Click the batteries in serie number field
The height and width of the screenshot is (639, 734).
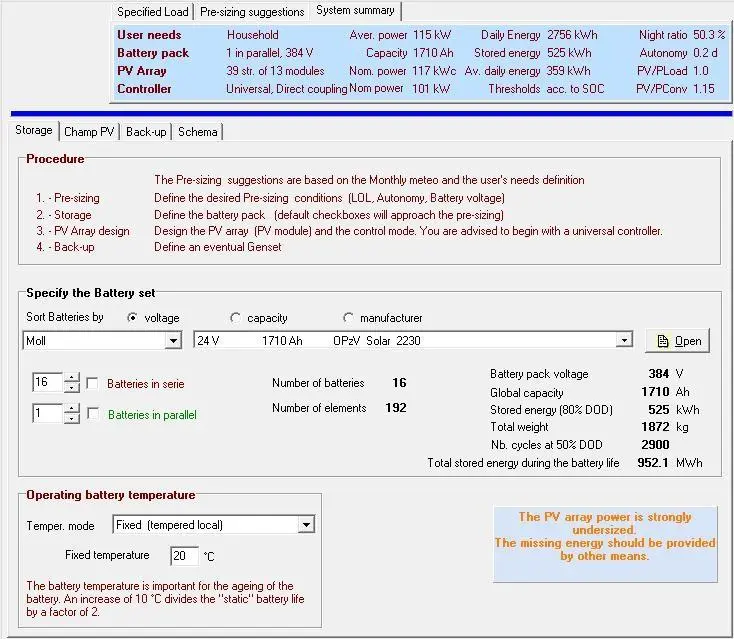click(x=45, y=383)
